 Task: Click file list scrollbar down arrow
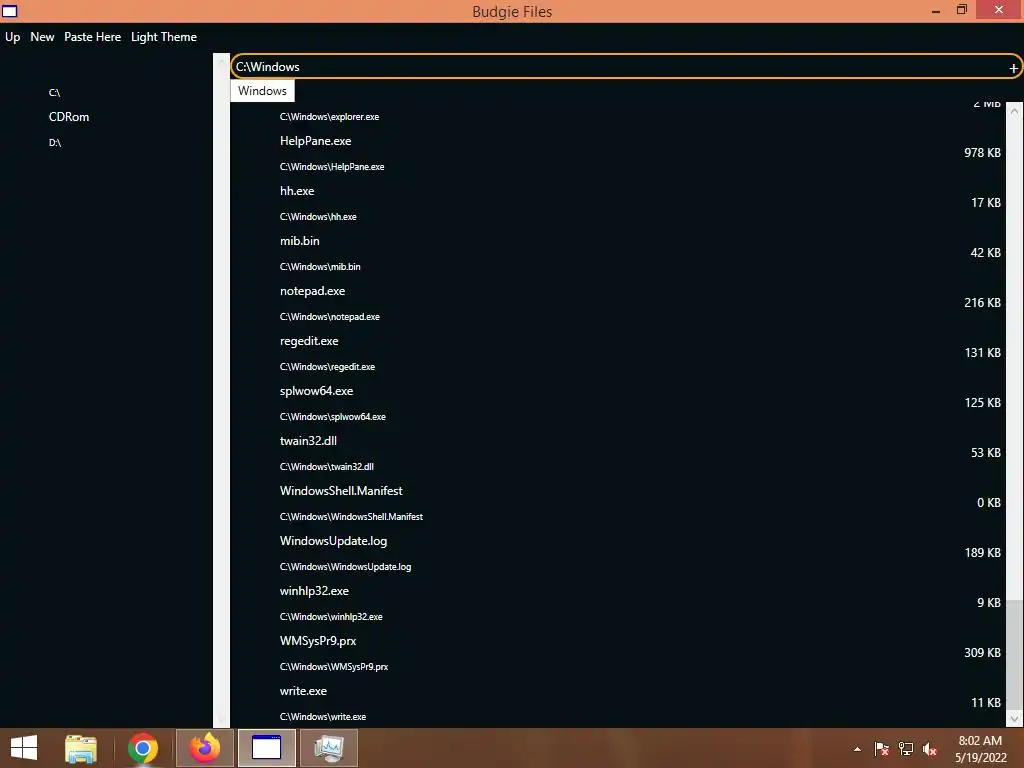[1014, 718]
